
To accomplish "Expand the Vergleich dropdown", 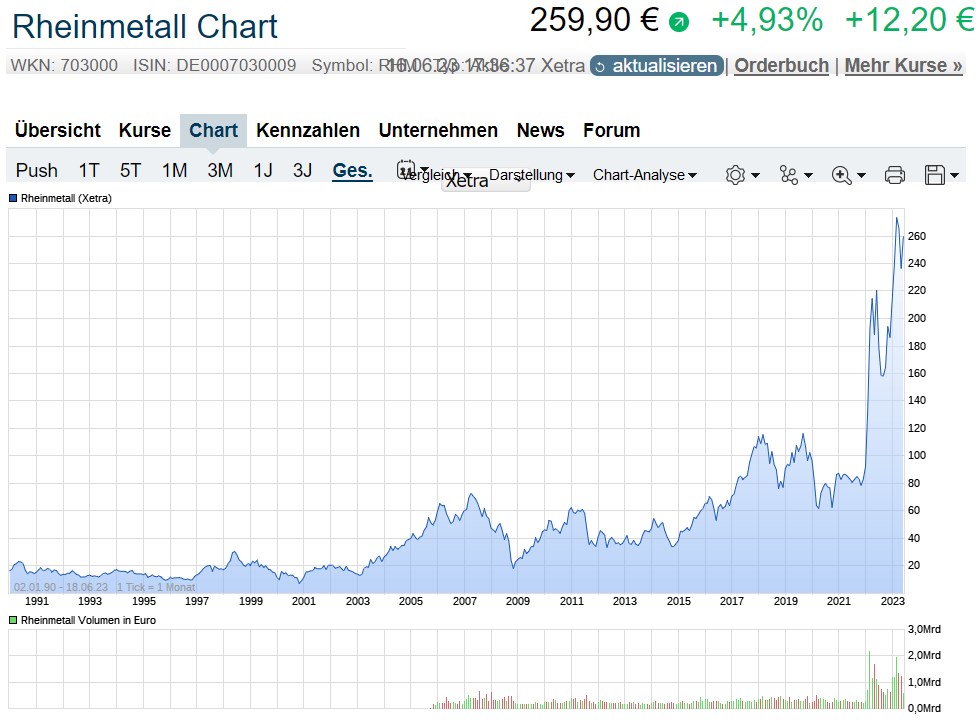I will (x=436, y=175).
